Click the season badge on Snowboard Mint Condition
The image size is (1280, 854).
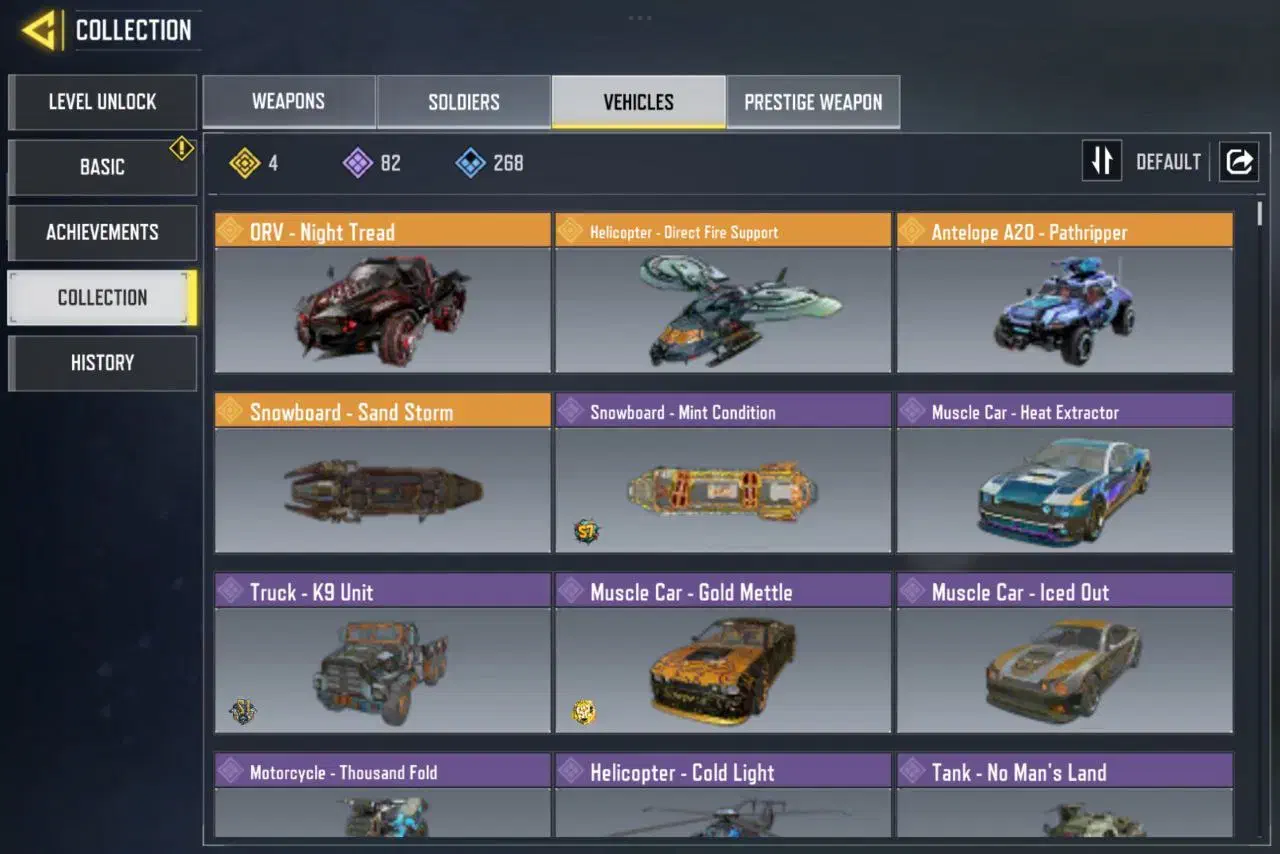coord(587,531)
